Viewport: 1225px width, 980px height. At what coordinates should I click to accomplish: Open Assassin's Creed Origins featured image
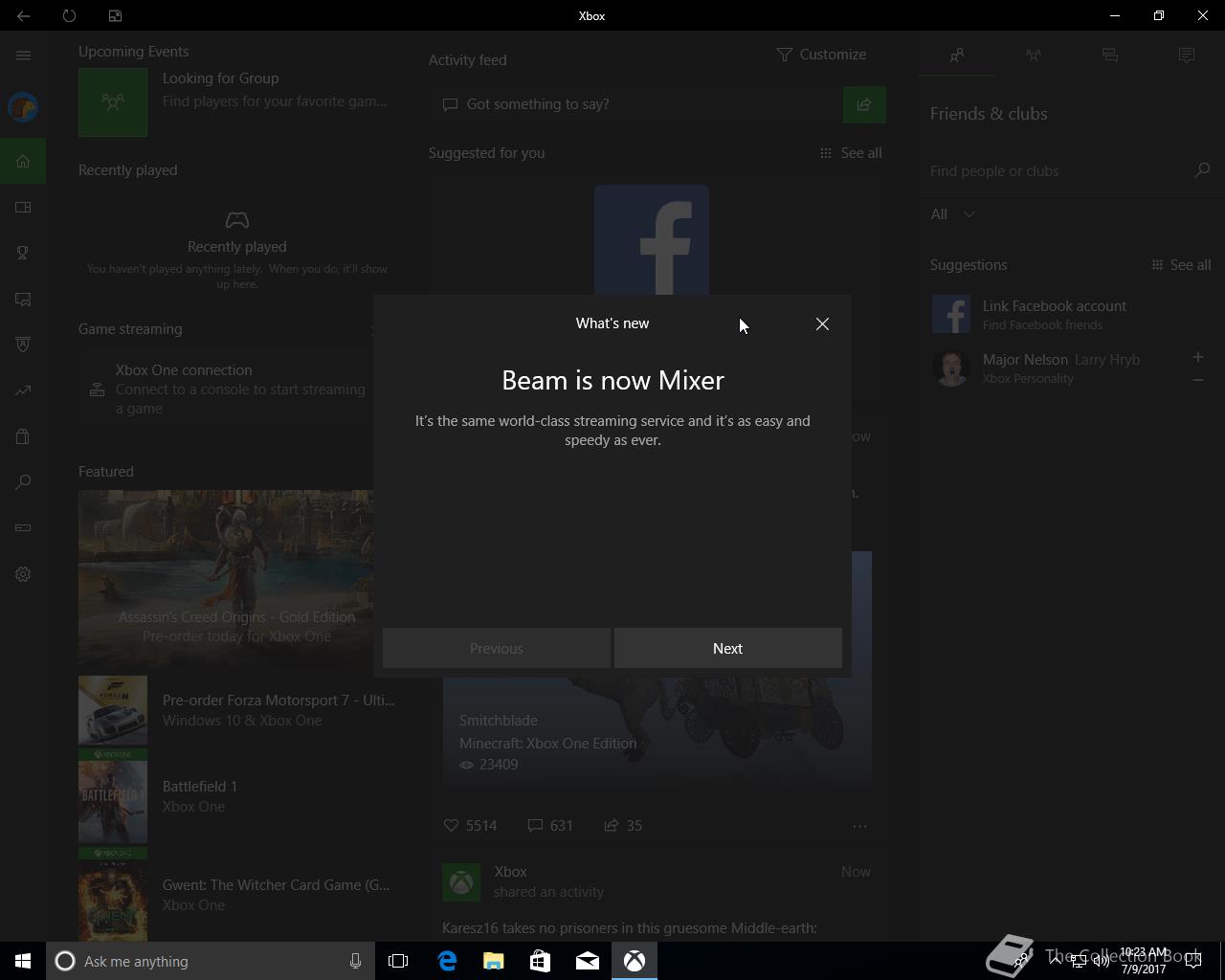(x=226, y=578)
